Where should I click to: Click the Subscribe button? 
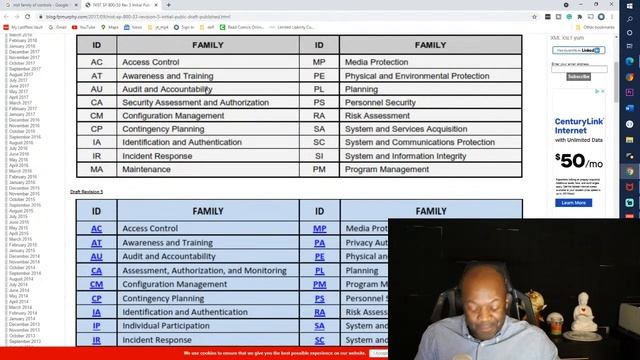point(578,77)
